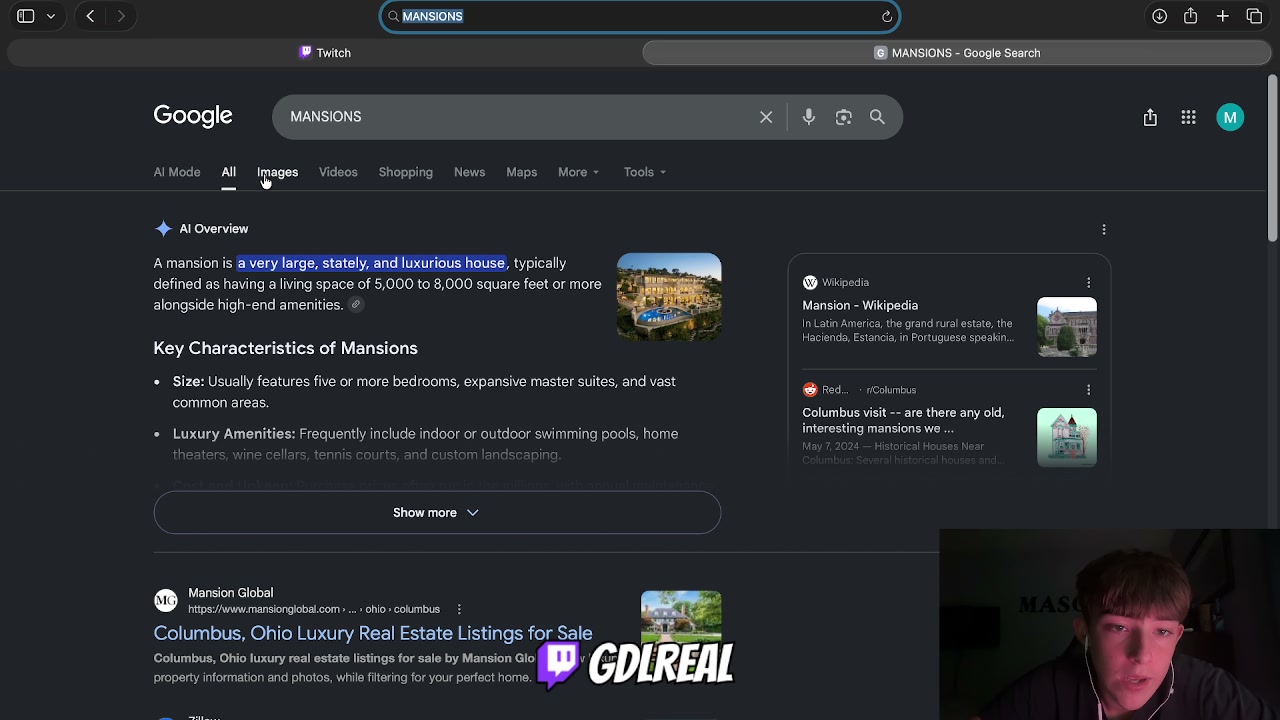Open Mansion - Wikipedia source card
1280x720 pixels.
[860, 305]
